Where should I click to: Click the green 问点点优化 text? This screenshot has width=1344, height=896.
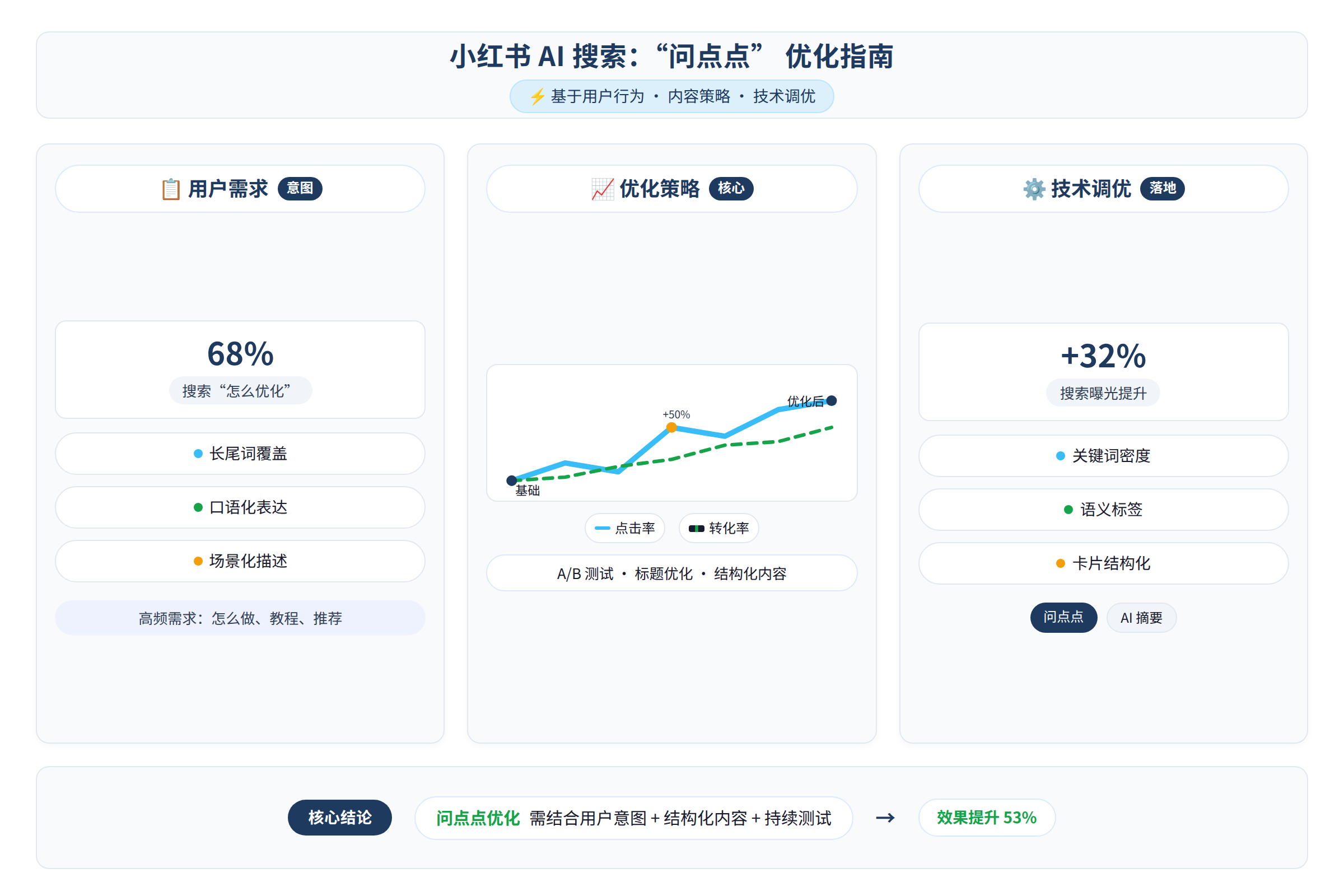point(478,818)
